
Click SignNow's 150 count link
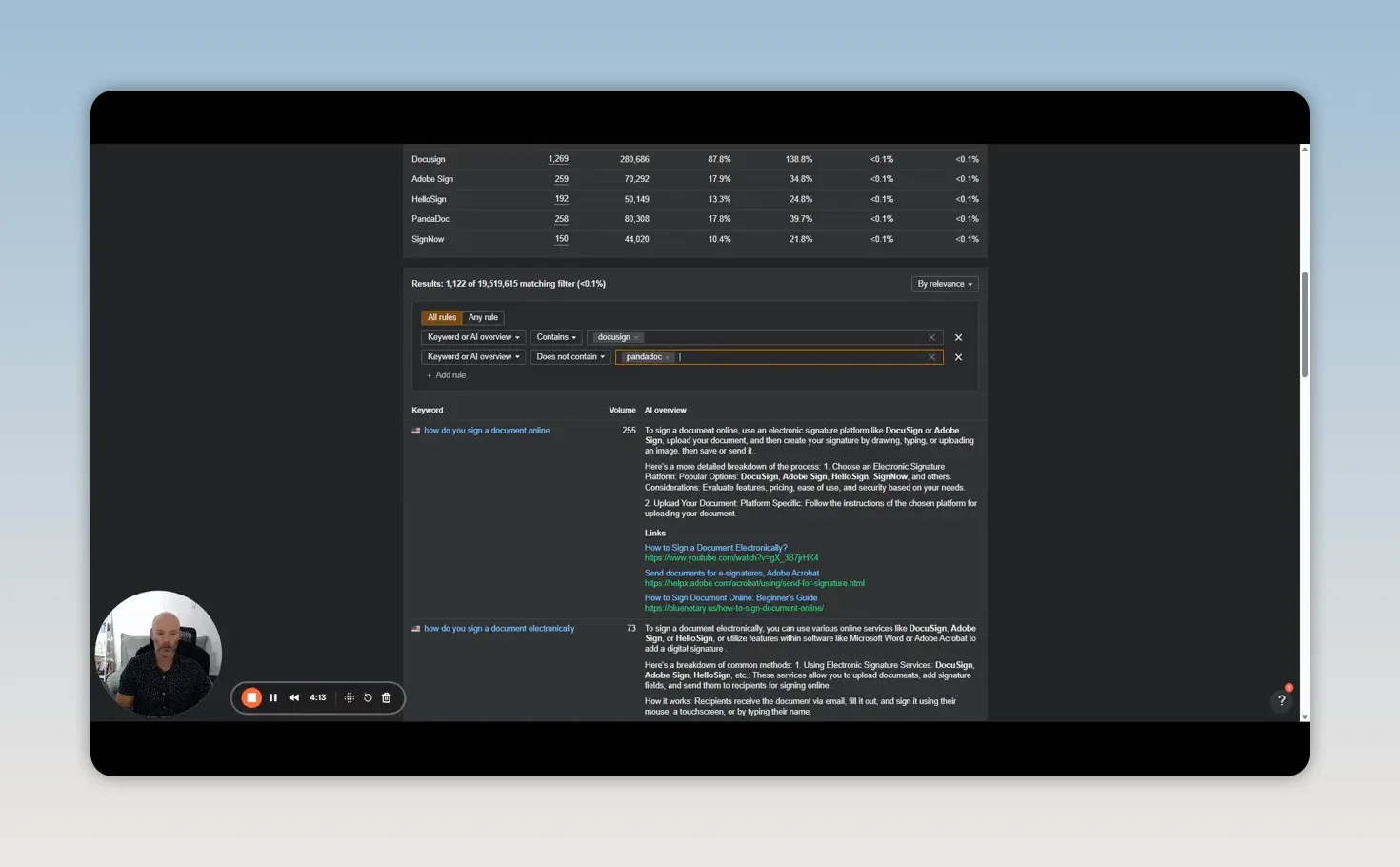pyautogui.click(x=562, y=239)
